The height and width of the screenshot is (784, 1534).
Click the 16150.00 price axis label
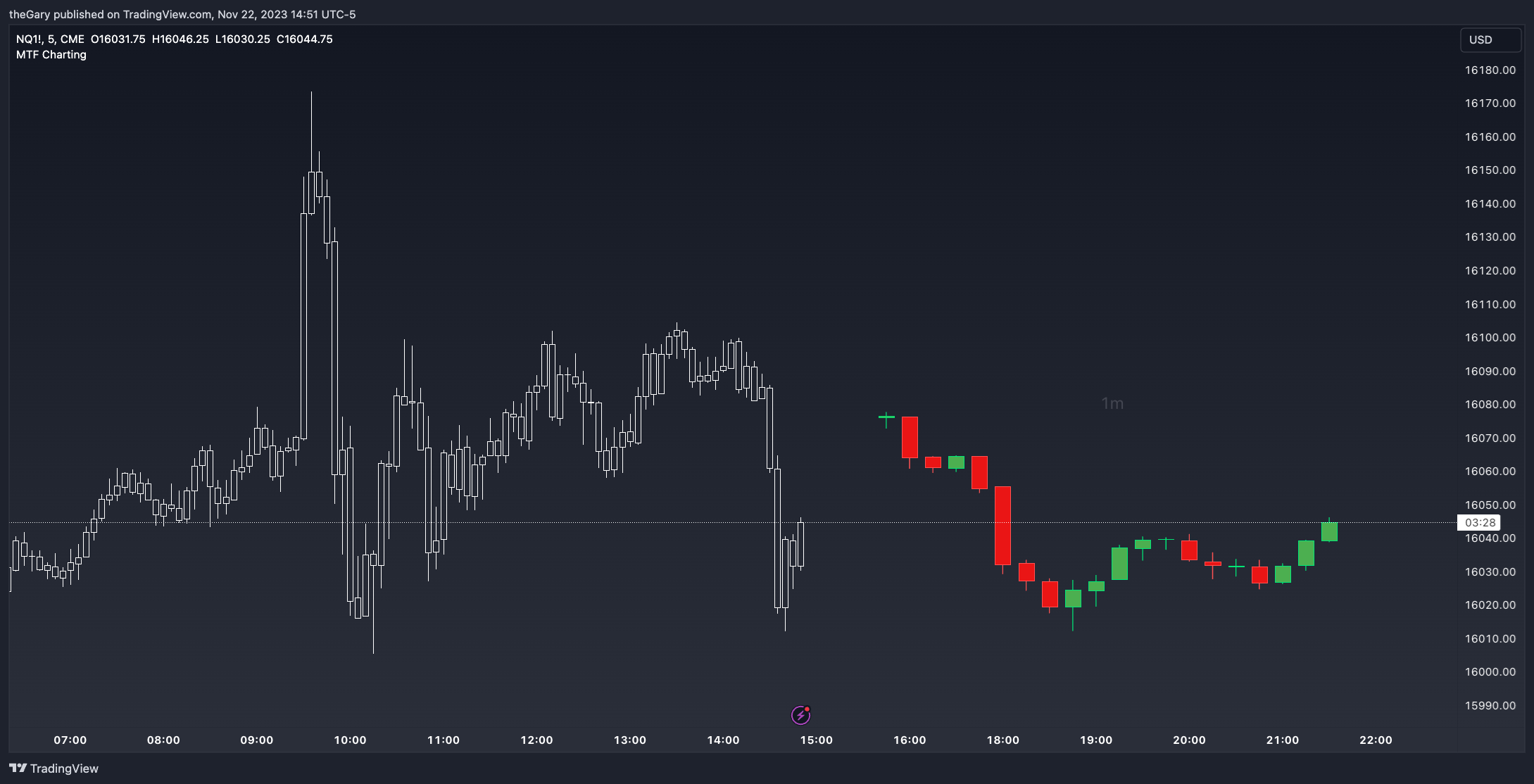1490,170
